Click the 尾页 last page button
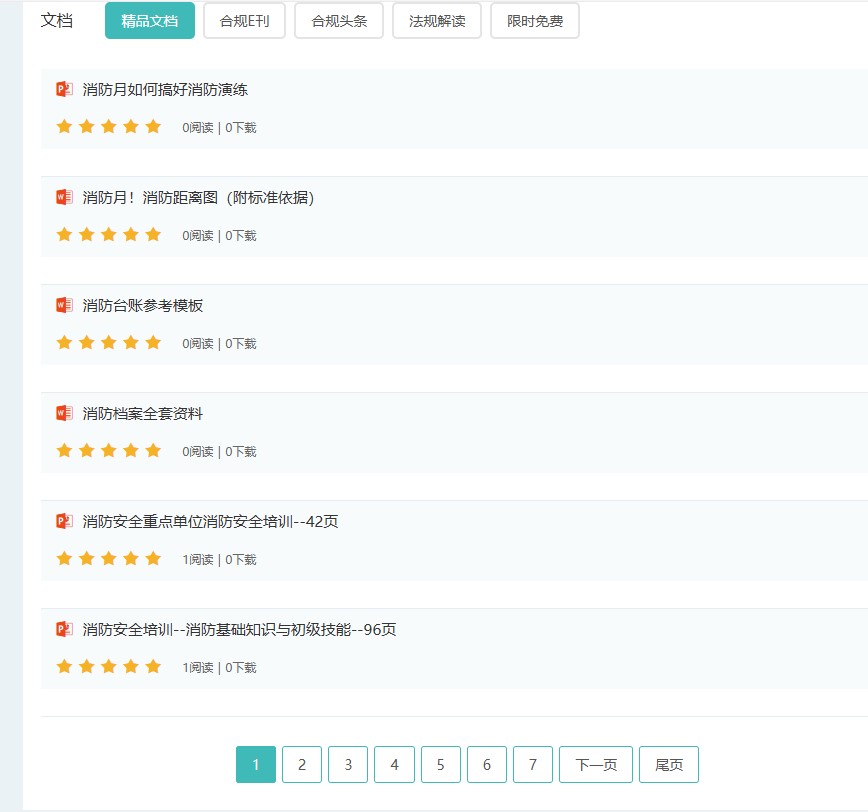The image size is (868, 812). pyautogui.click(x=669, y=764)
